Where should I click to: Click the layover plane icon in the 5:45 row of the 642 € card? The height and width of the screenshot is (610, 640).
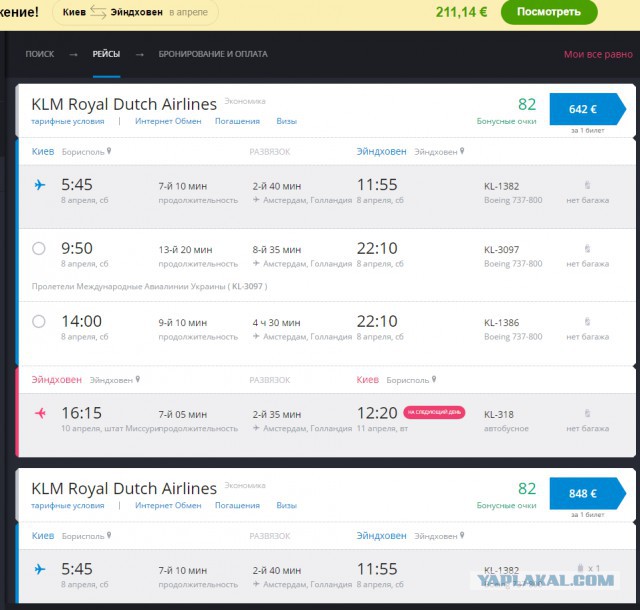[x=256, y=200]
